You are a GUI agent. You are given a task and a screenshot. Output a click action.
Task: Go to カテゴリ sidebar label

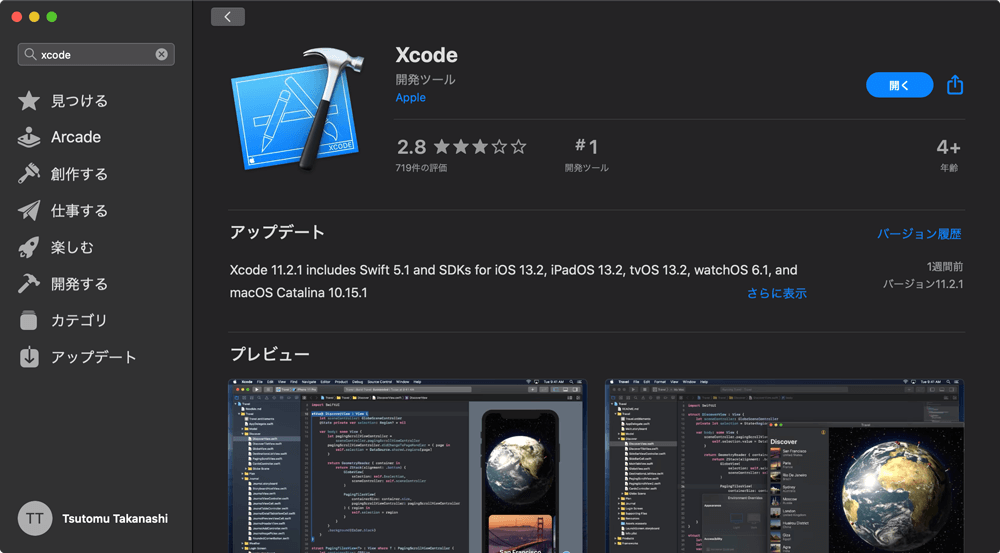[x=79, y=320]
